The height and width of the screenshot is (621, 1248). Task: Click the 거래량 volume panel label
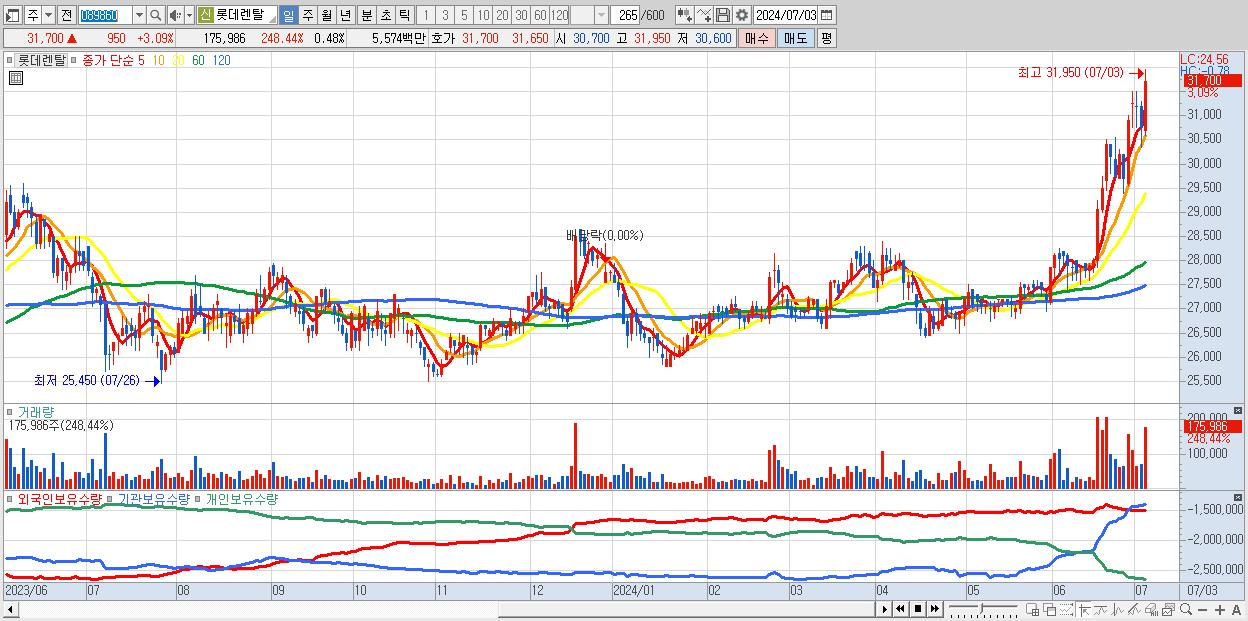(x=36, y=411)
